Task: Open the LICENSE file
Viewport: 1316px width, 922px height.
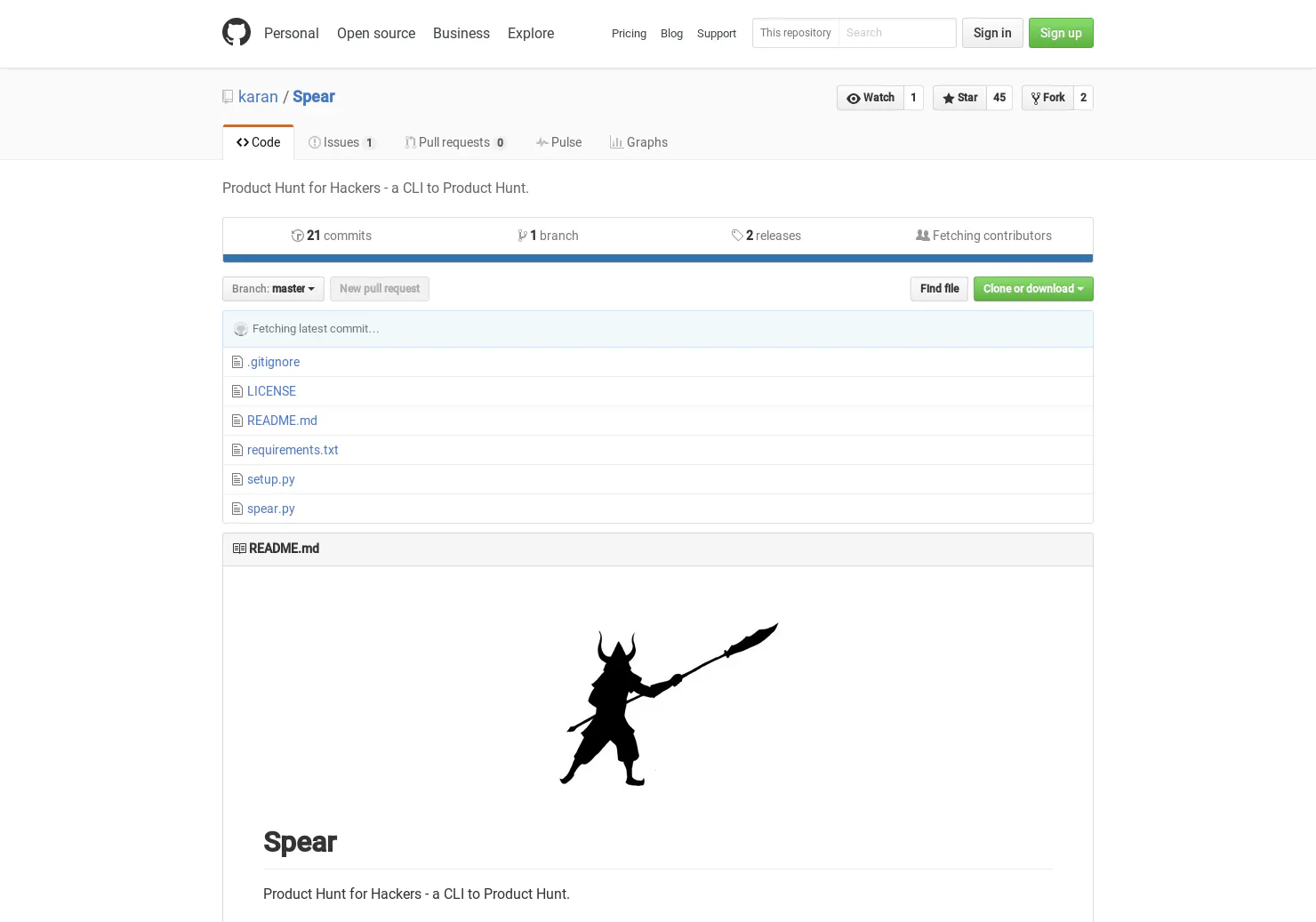Action: (x=271, y=391)
